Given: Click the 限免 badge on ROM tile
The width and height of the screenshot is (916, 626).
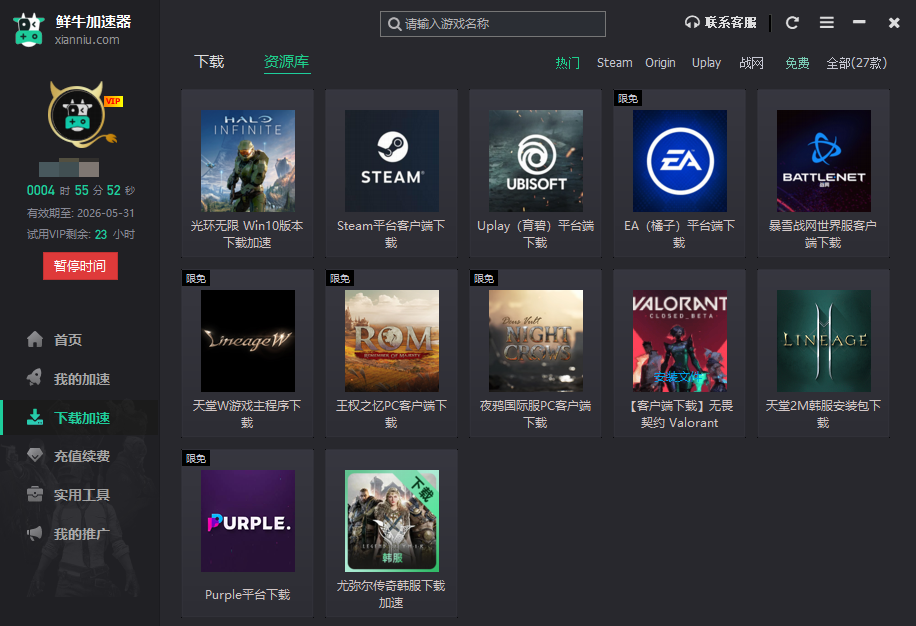Looking at the screenshot, I should click(x=340, y=279).
